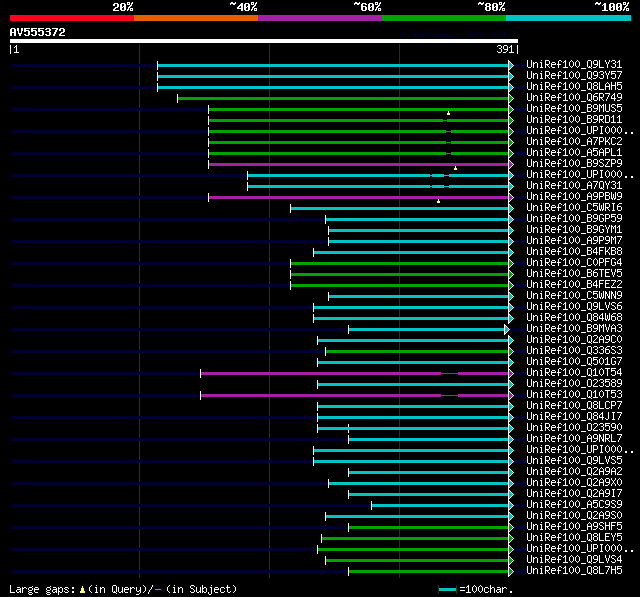Click the arrowhead ending the B9MVA3 alignment

pyautogui.click(x=507, y=329)
